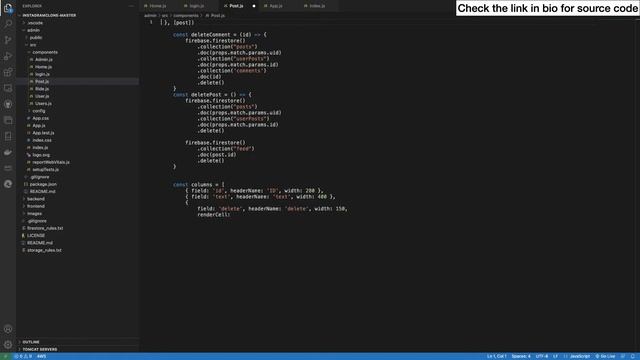
Task: Open Users.js in the file tree
Action: (x=43, y=104)
